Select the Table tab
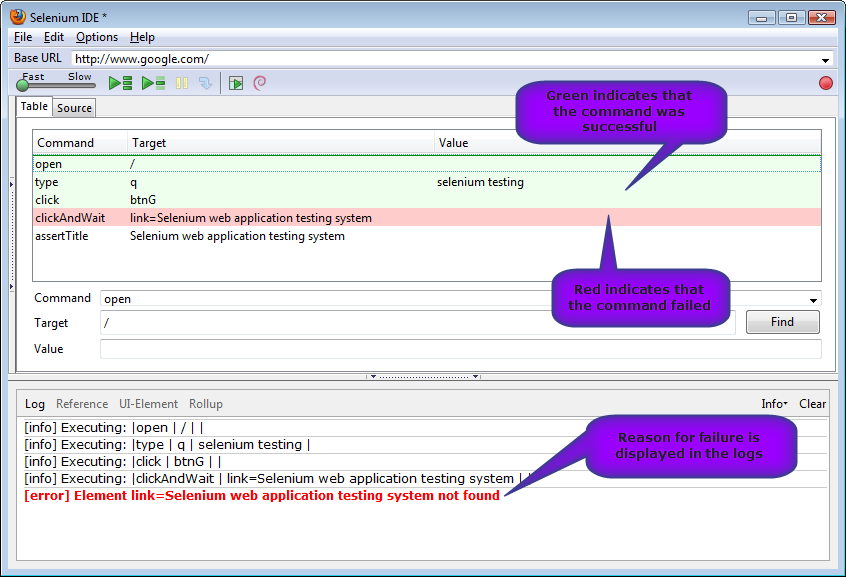Screen dimensions: 846x577 point(34,106)
